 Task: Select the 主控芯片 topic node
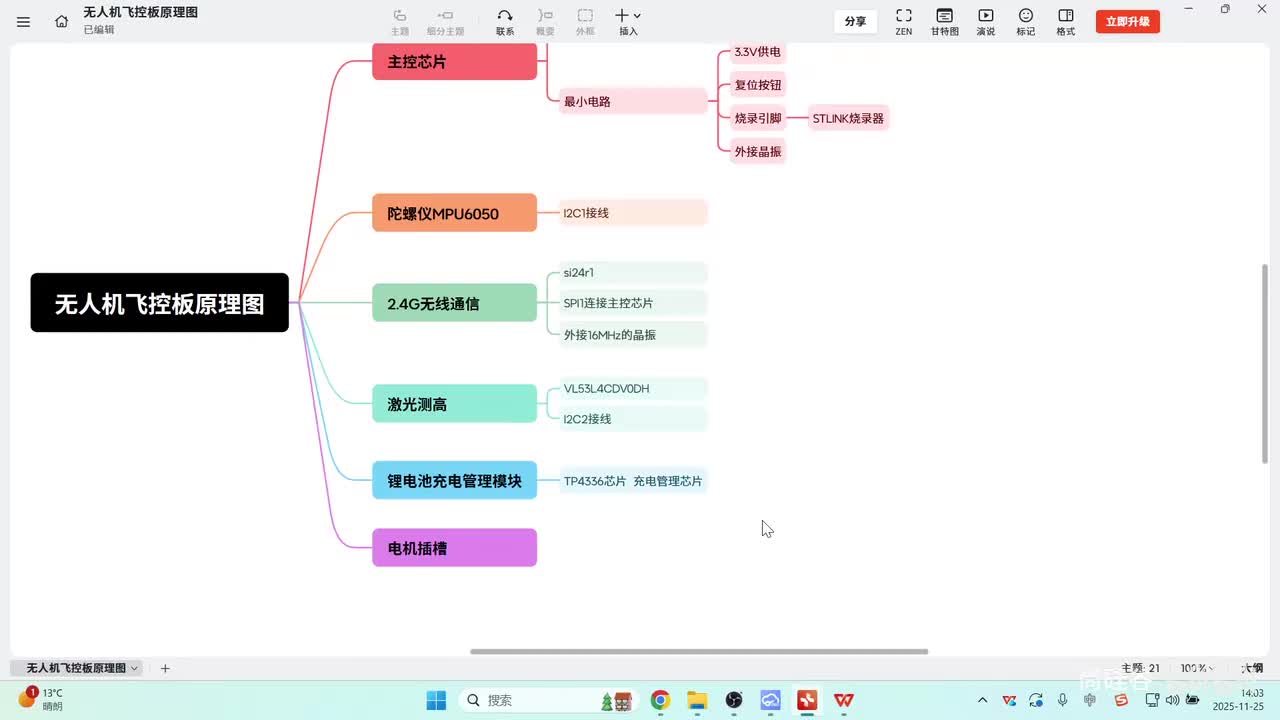point(455,62)
